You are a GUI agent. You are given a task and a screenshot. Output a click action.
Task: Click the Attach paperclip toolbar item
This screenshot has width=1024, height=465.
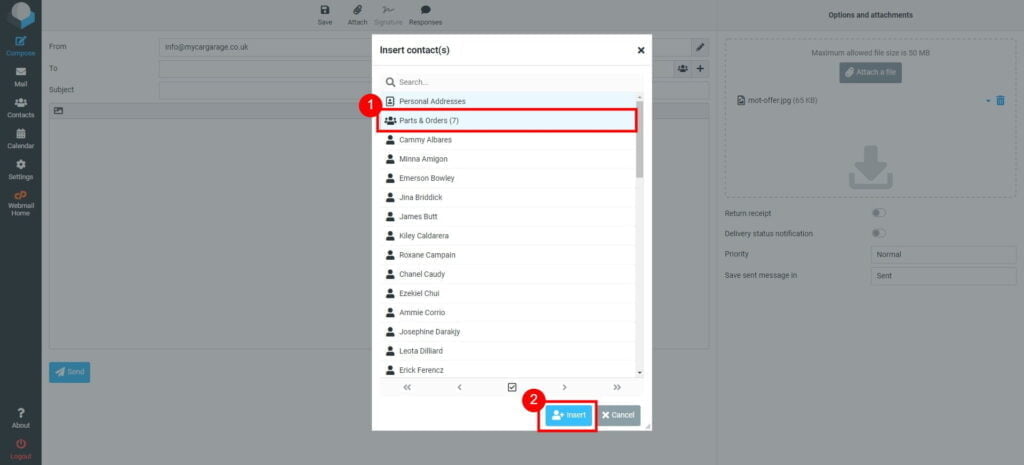357,15
